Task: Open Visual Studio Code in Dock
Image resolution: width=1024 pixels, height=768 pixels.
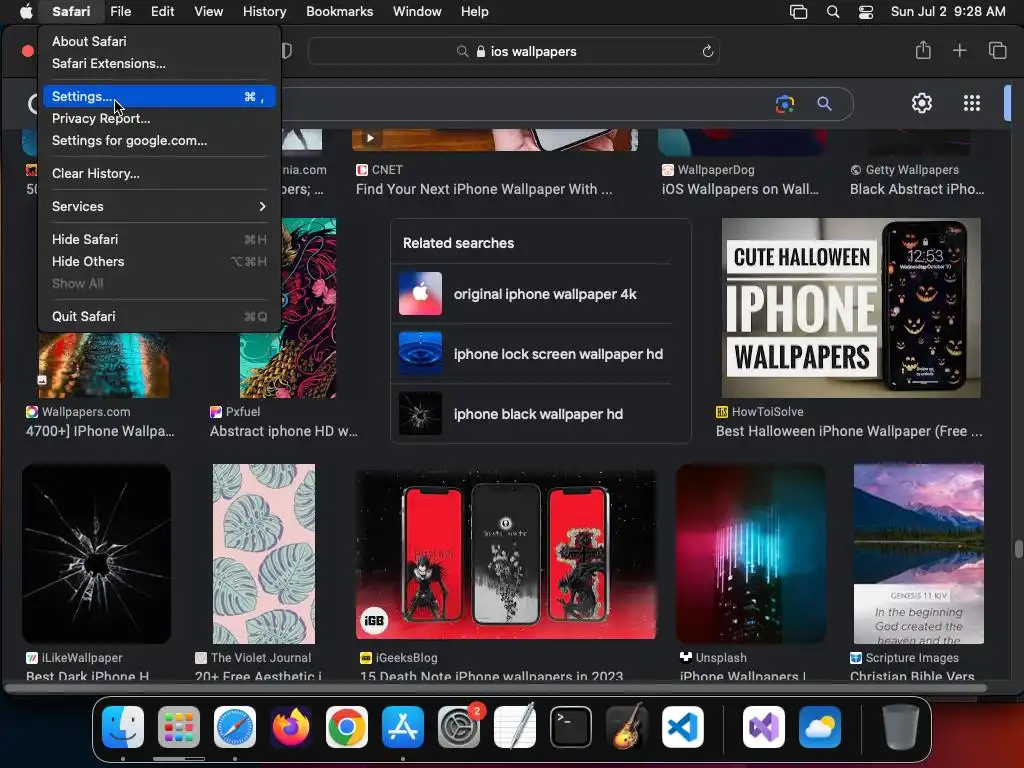Action: pyautogui.click(x=682, y=727)
